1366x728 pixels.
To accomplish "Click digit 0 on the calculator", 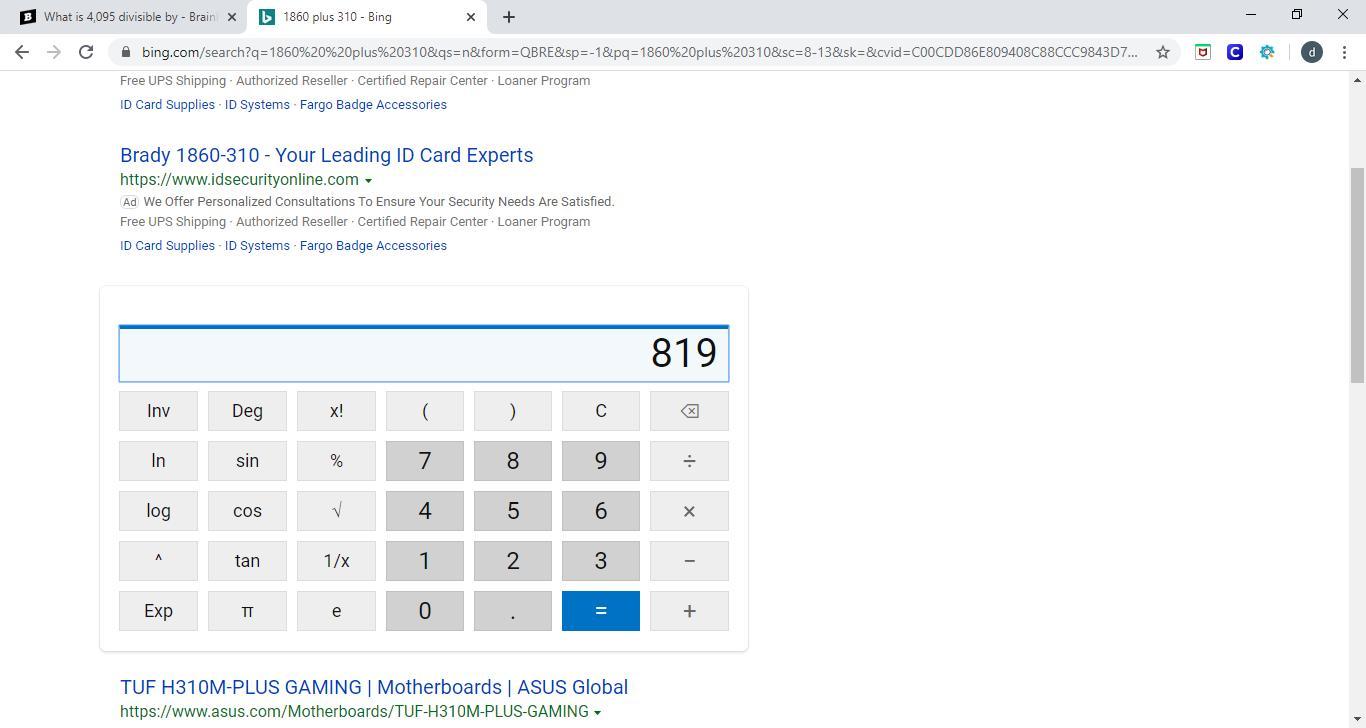I will pyautogui.click(x=425, y=611).
